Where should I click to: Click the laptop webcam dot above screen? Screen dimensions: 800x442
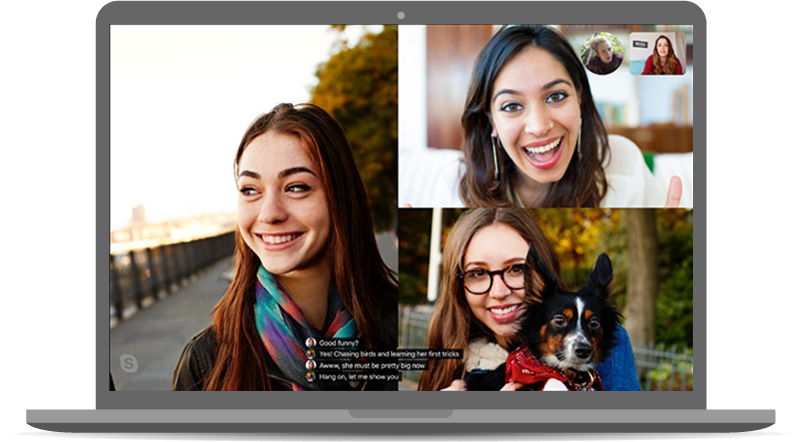[400, 15]
